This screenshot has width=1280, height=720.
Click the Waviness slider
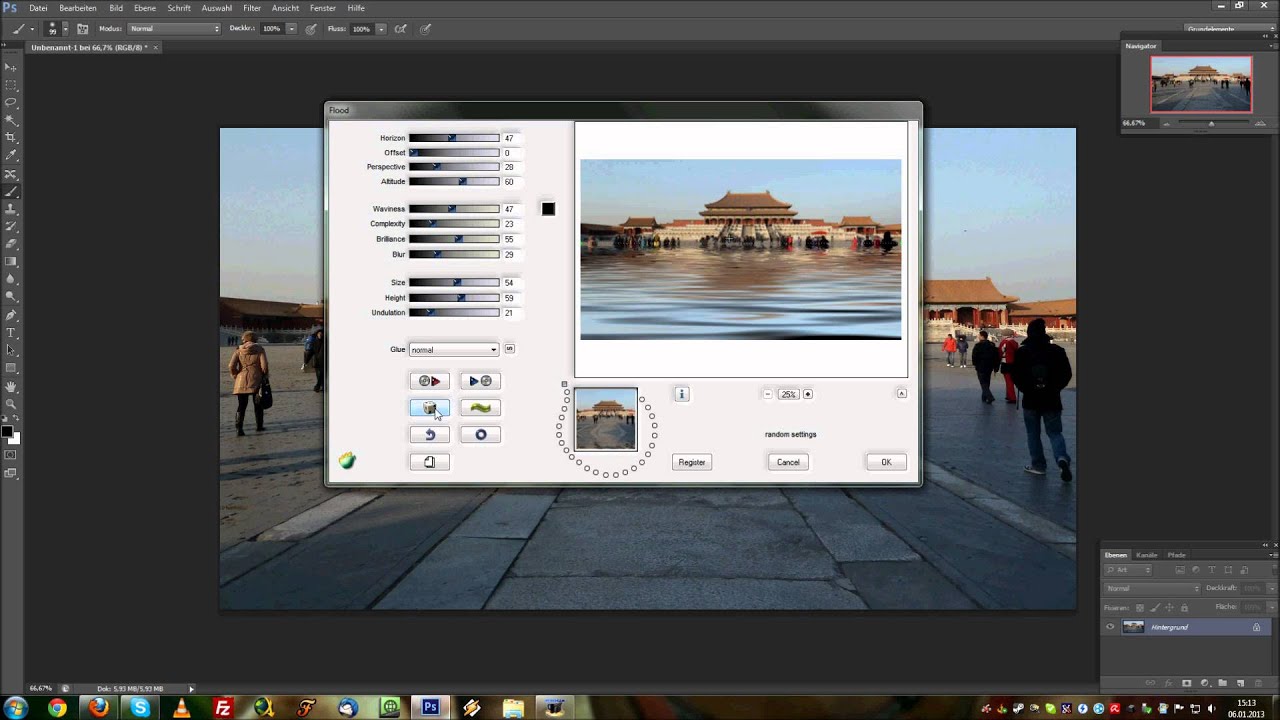454,209
